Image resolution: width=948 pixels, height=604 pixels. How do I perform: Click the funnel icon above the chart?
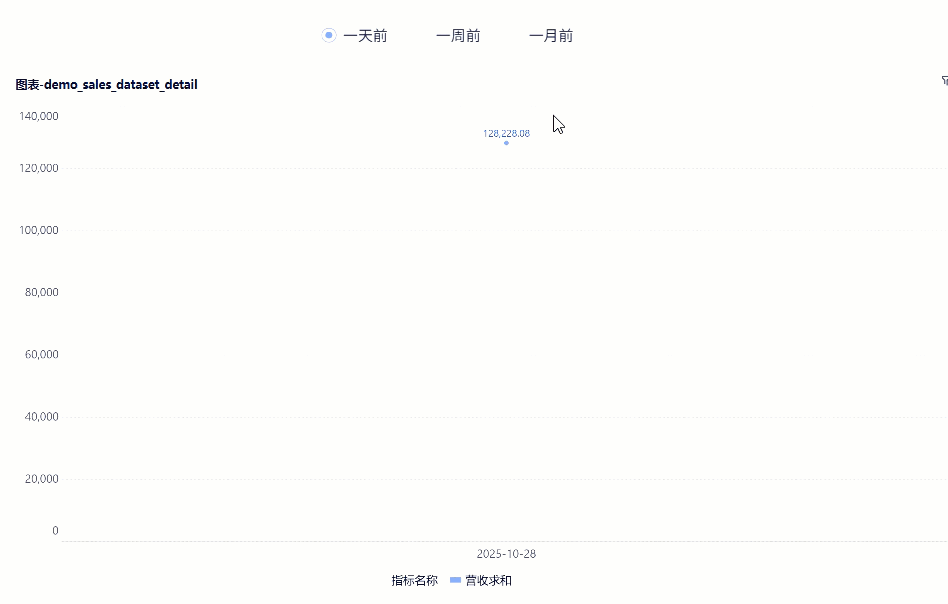943,82
